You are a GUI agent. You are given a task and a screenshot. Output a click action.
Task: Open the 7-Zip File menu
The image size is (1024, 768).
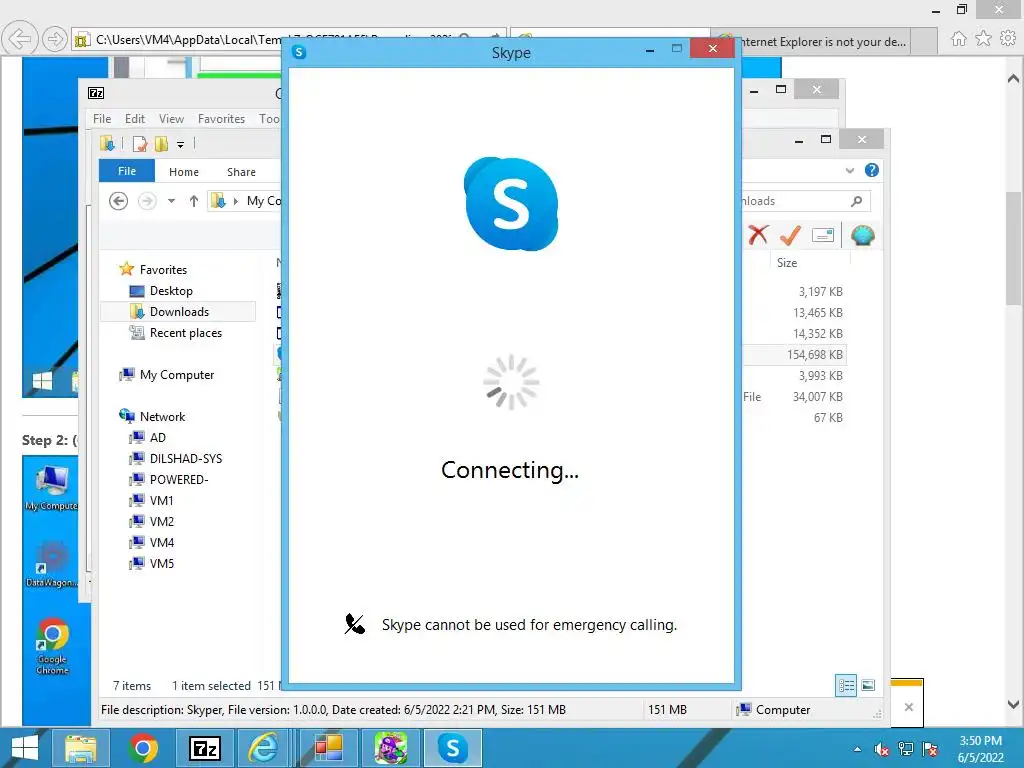pos(102,119)
